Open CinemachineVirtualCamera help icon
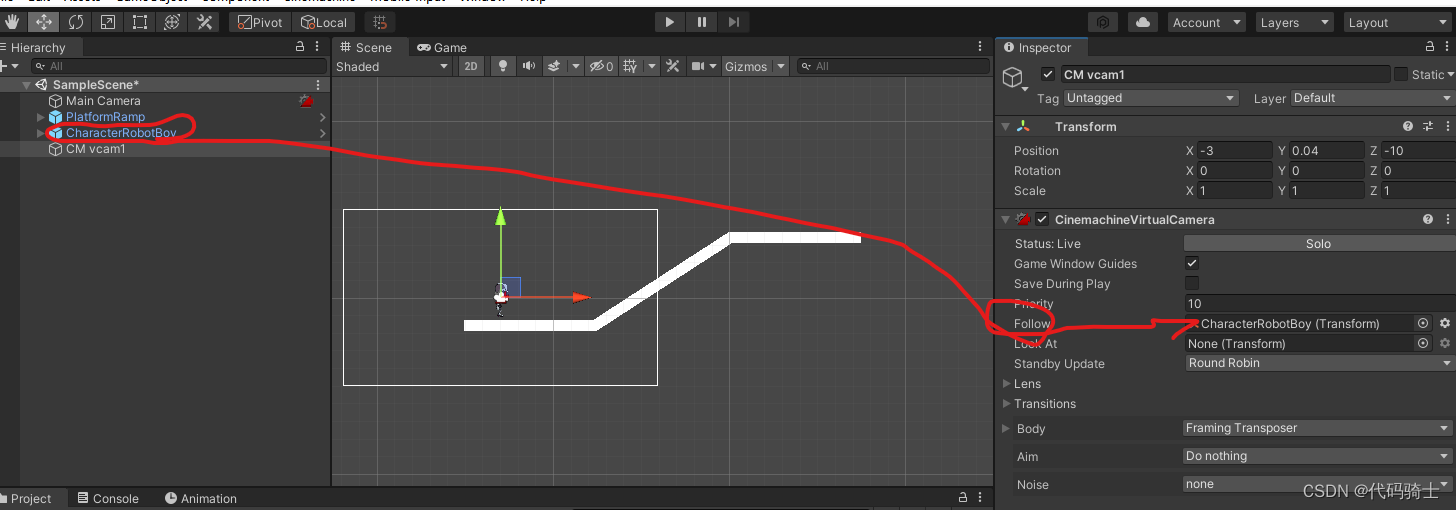This screenshot has height=510, width=1456. click(1428, 219)
